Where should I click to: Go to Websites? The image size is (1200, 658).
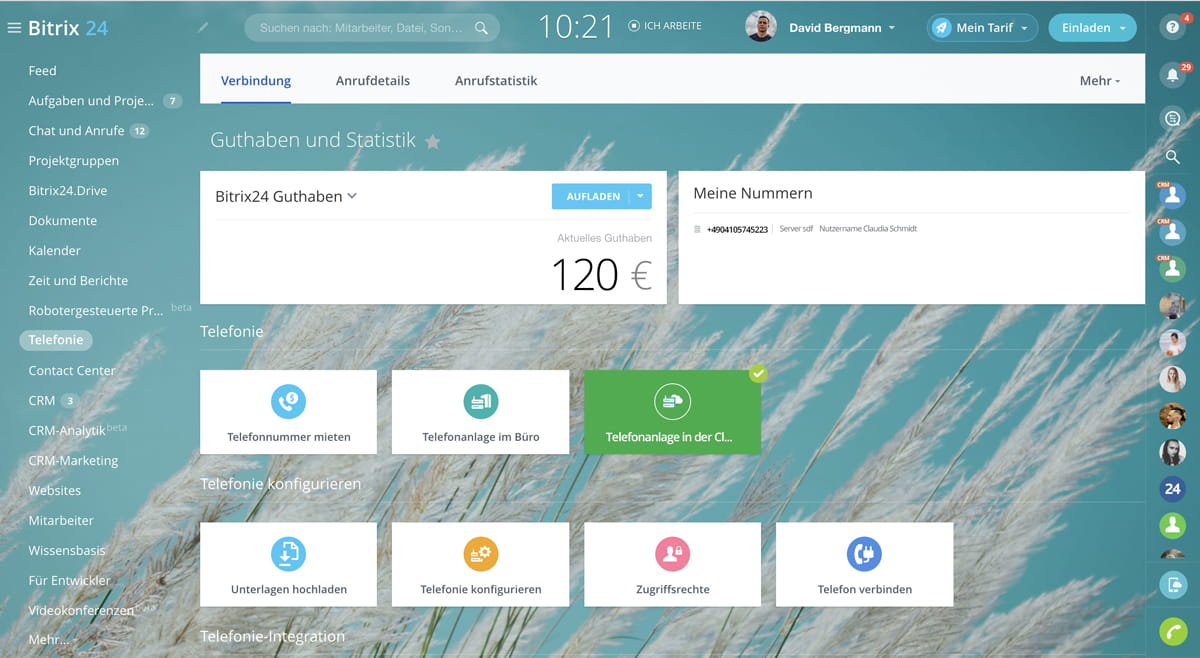pos(55,491)
